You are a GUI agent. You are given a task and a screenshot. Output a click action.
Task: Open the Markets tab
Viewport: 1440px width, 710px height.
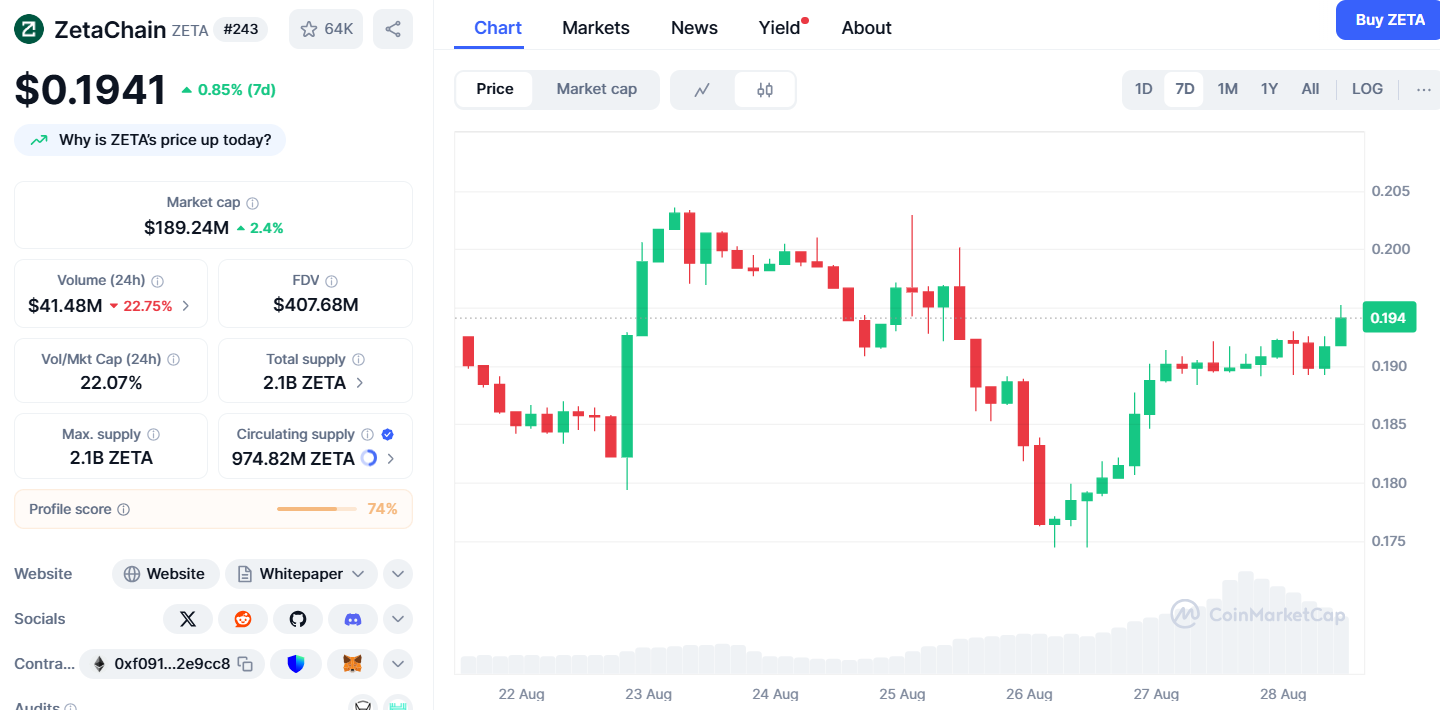tap(596, 28)
